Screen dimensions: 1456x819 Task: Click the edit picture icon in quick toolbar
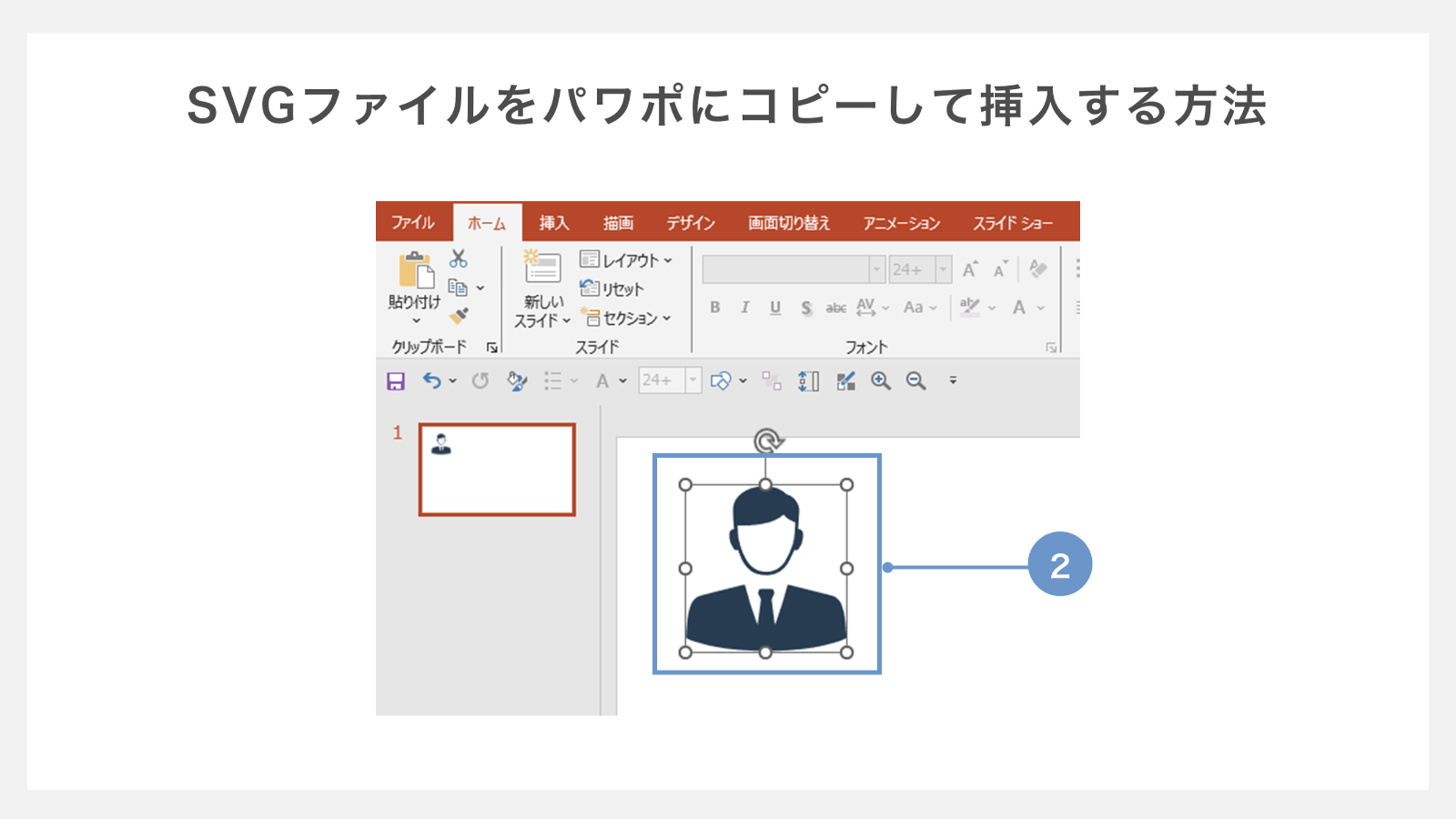pos(846,380)
